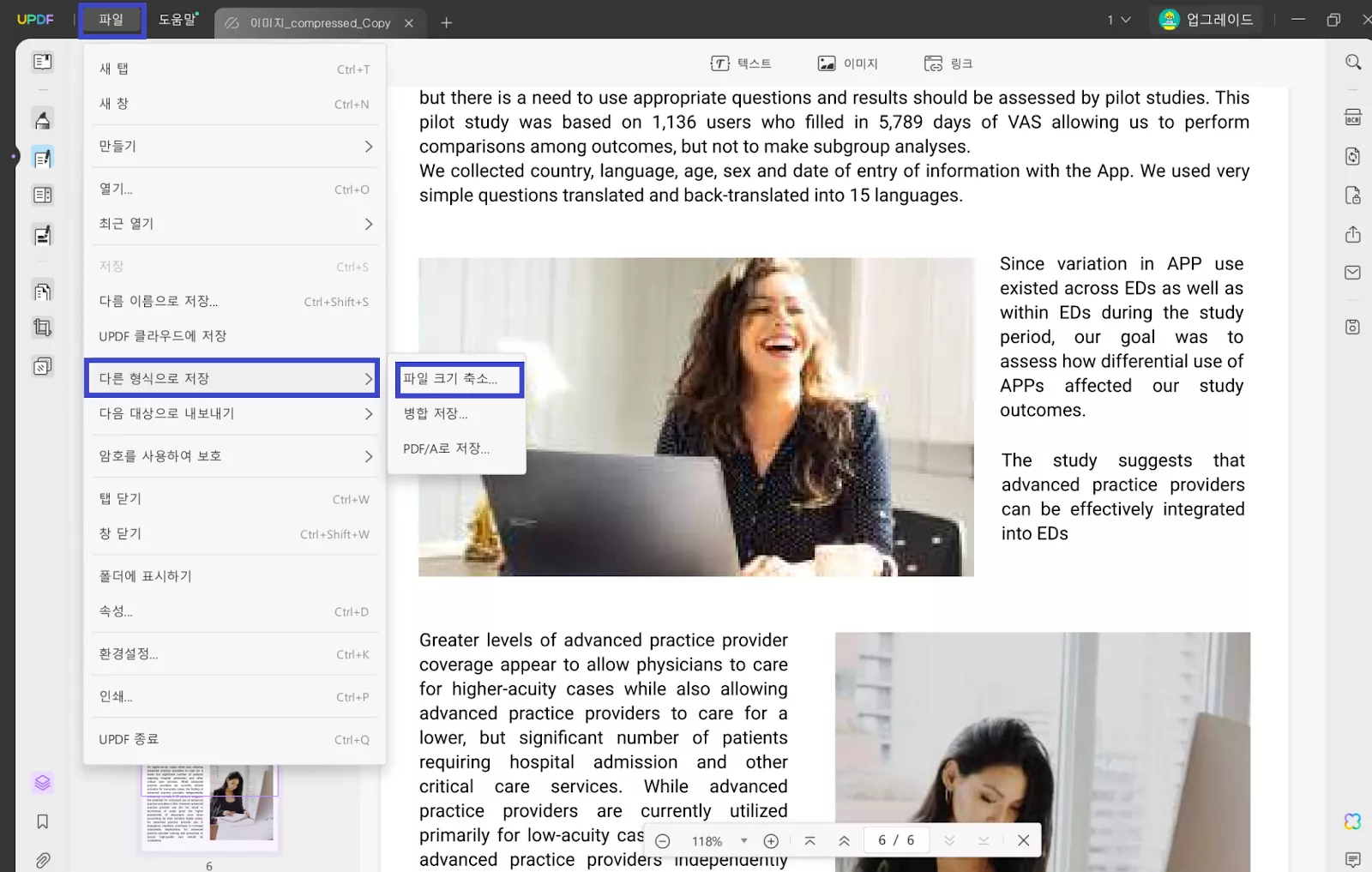
Task: Go to the previous page arrow
Action: click(x=844, y=841)
